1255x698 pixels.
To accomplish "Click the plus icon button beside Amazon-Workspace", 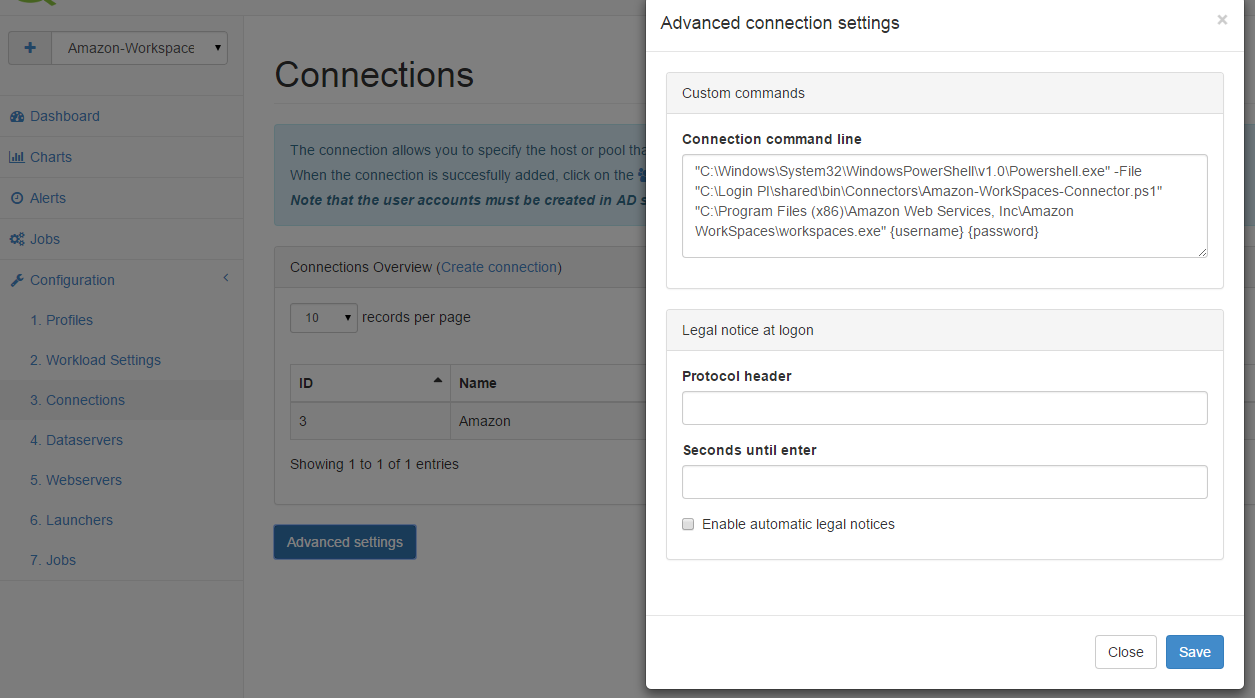I will click(x=30, y=48).
